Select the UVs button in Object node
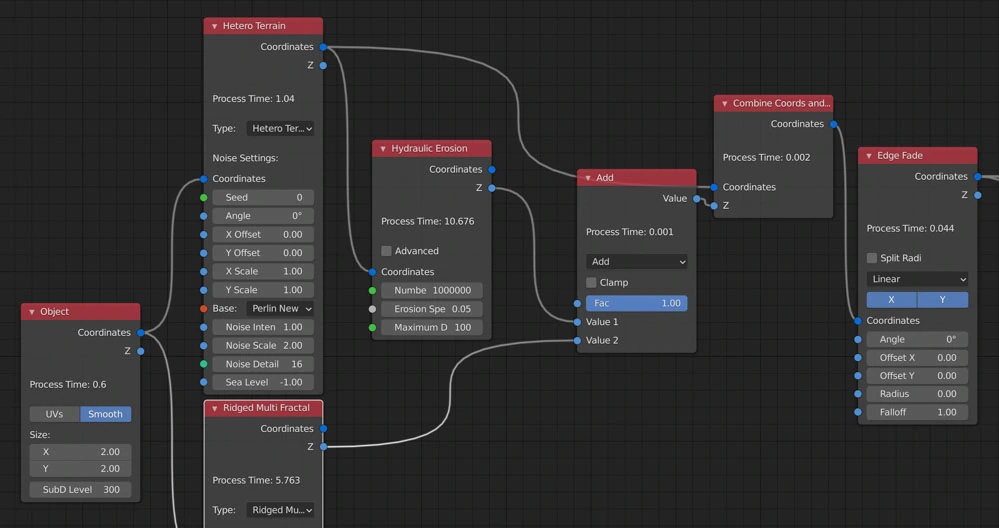Screen dimensions: 999x528 [54, 414]
